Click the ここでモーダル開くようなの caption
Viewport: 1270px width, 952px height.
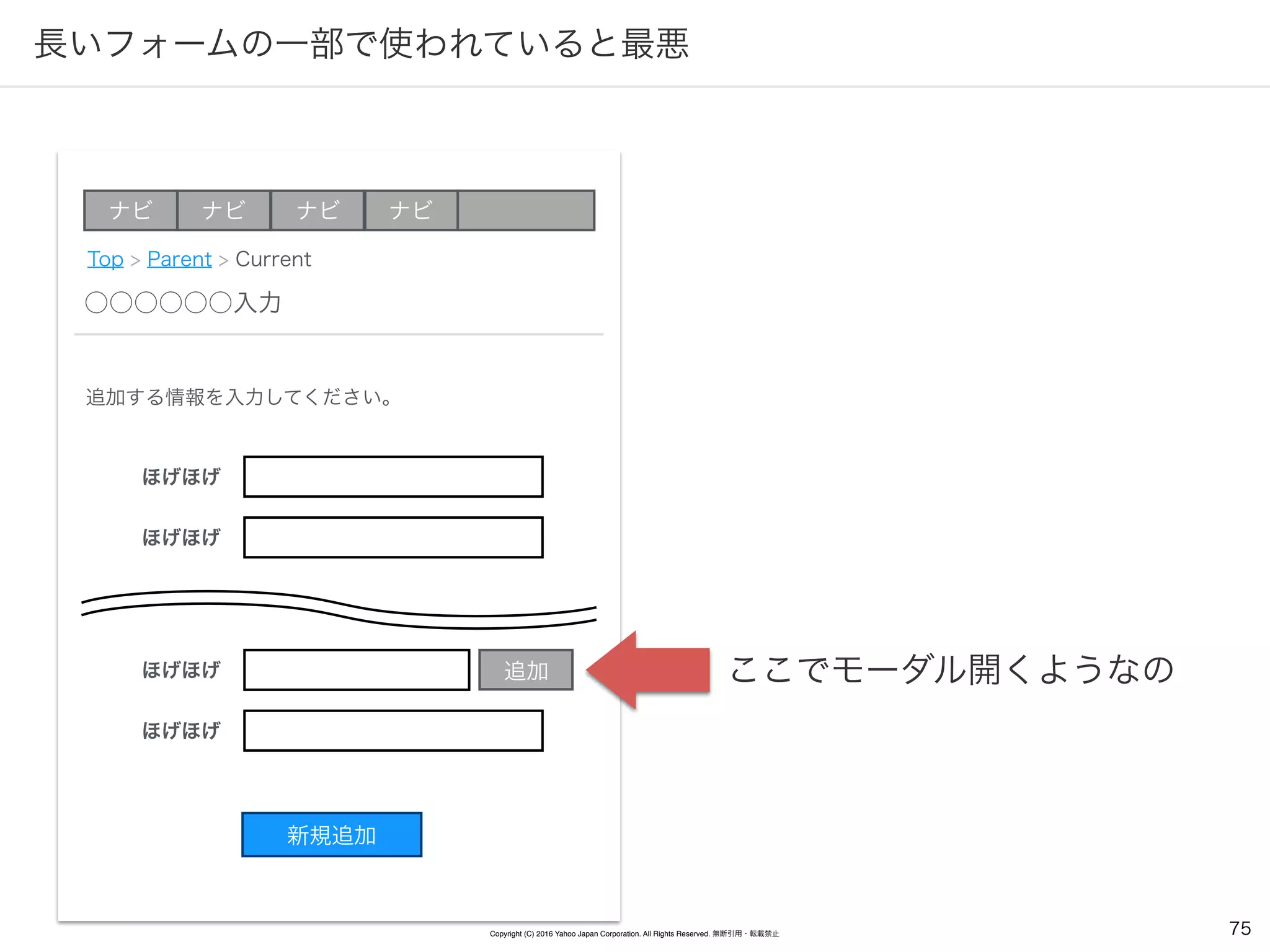click(x=952, y=669)
